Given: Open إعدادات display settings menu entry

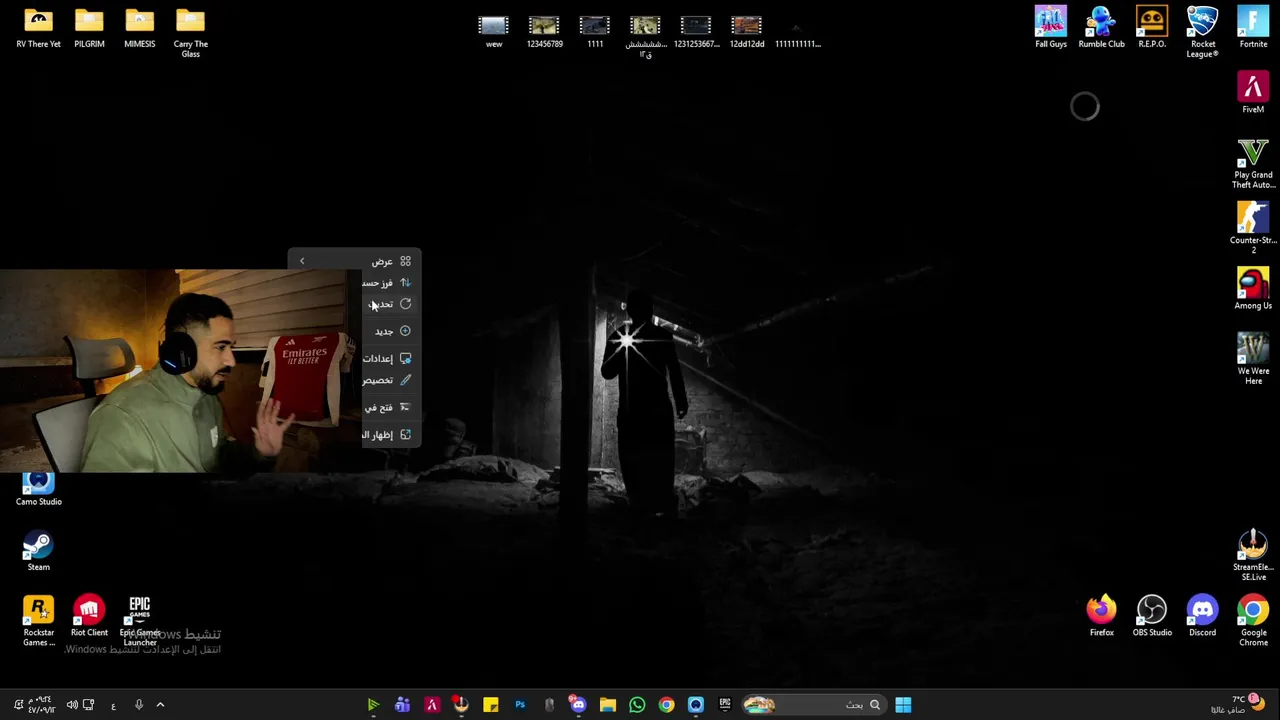Looking at the screenshot, I should coord(390,358).
